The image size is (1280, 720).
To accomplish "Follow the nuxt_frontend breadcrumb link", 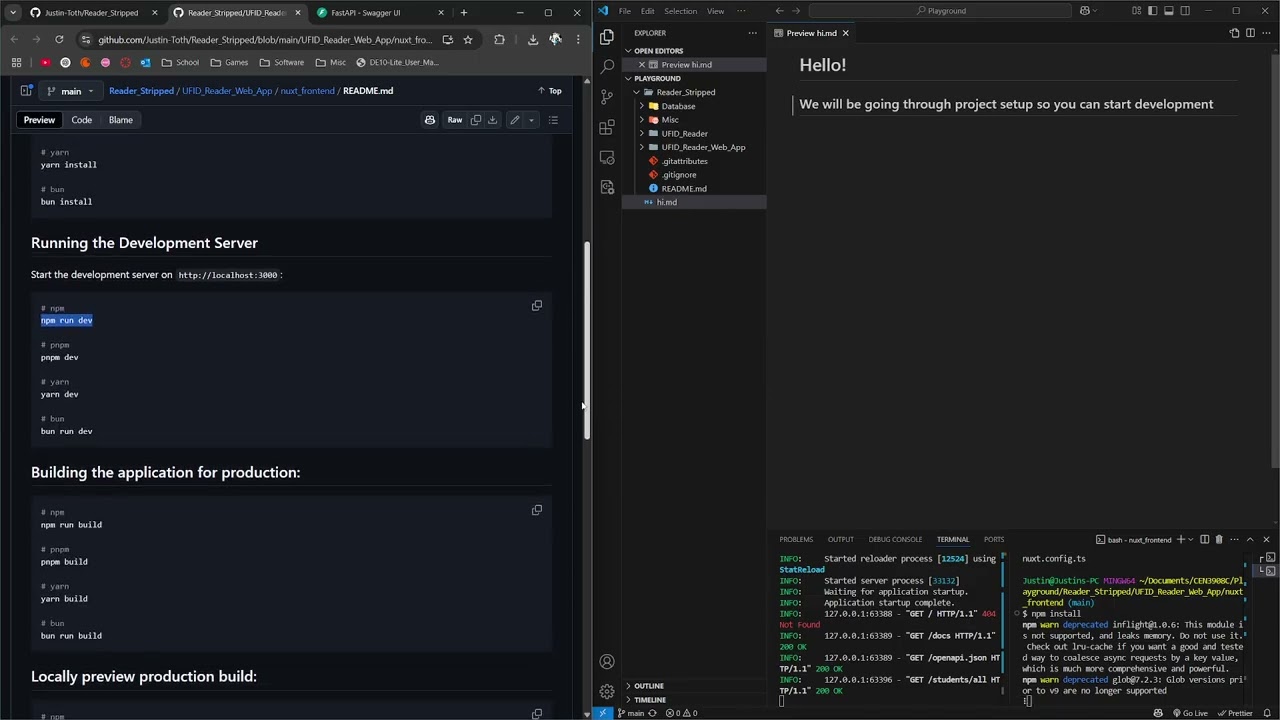I will 306,91.
